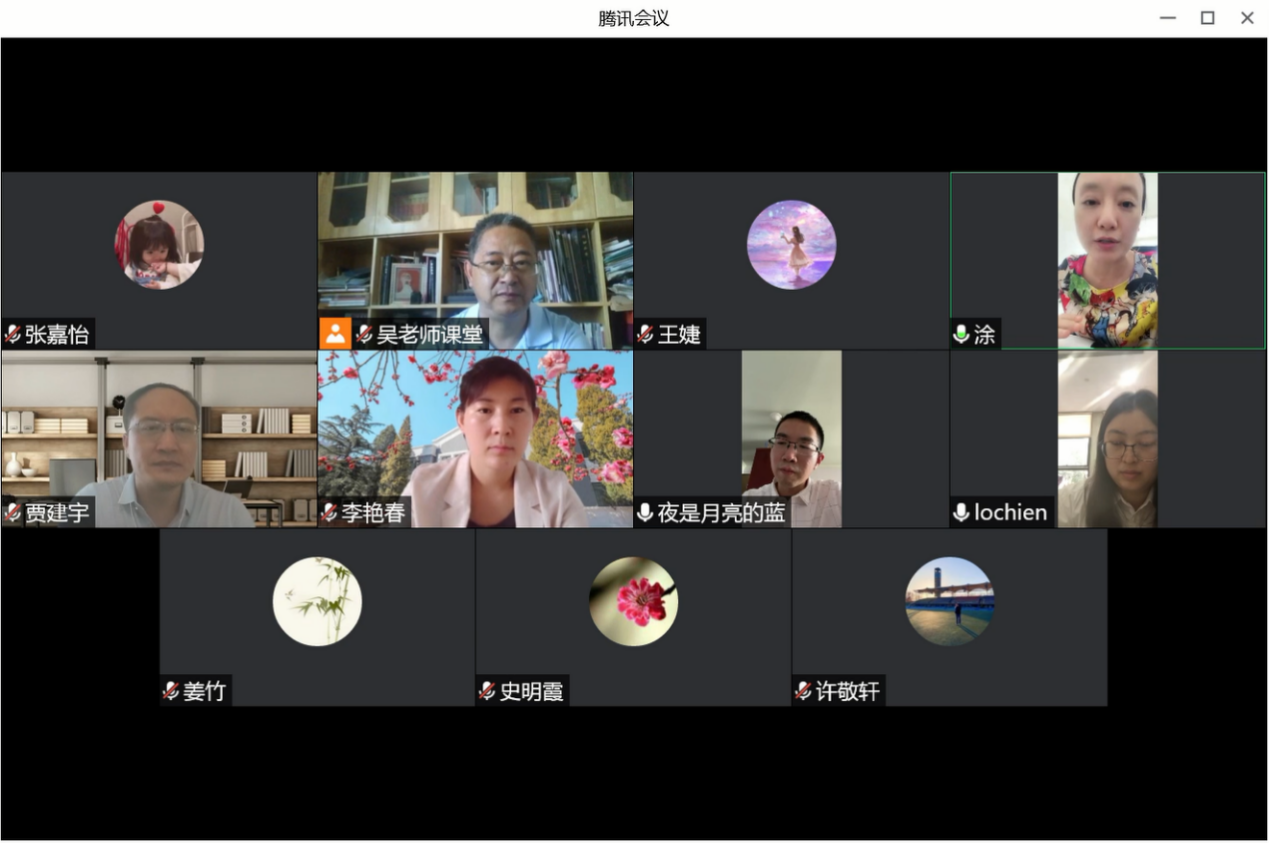The width and height of the screenshot is (1269, 843).
Task: Click the bamboo avatar of 姜竹
Action: pos(317,601)
